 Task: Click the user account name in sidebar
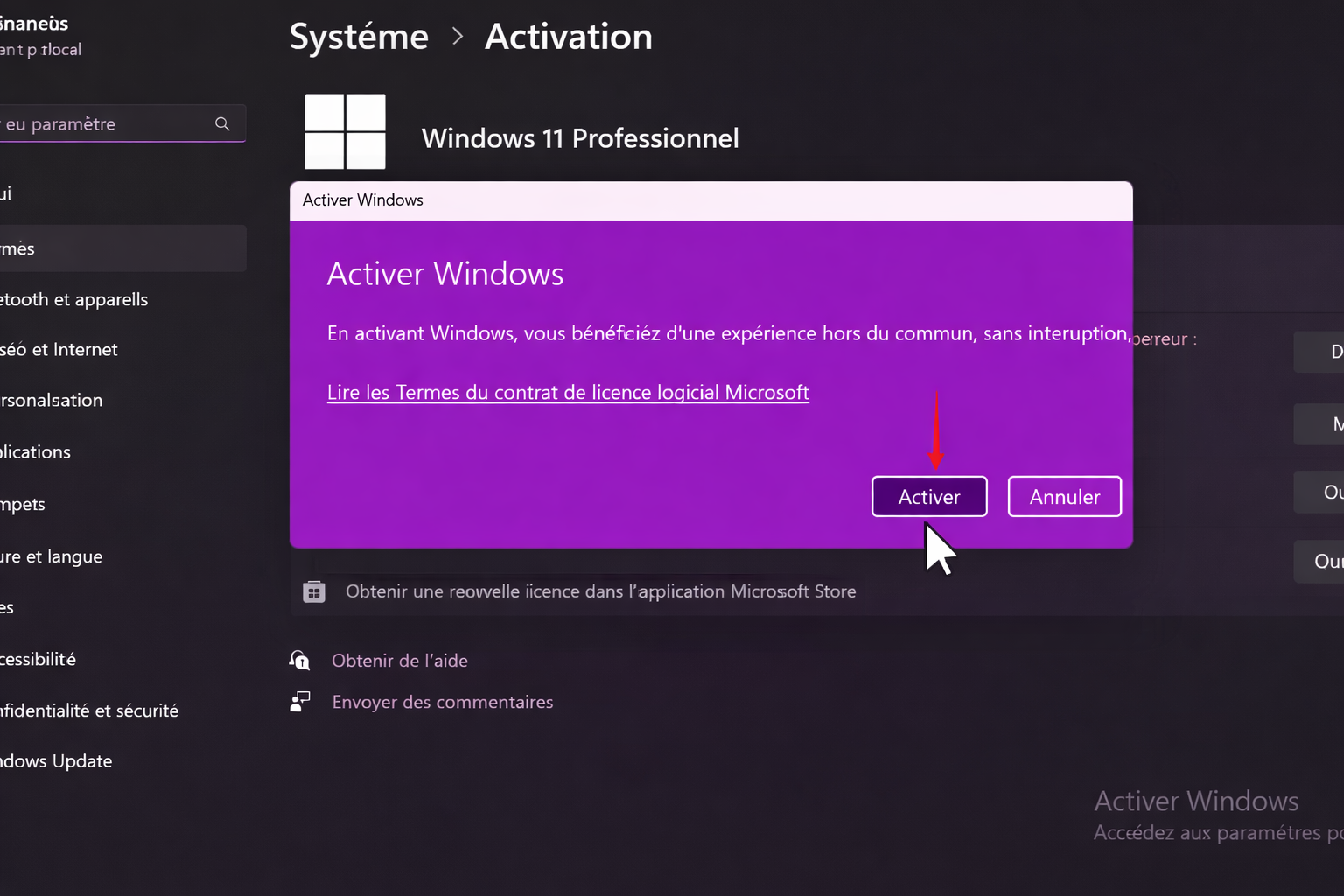point(34,24)
